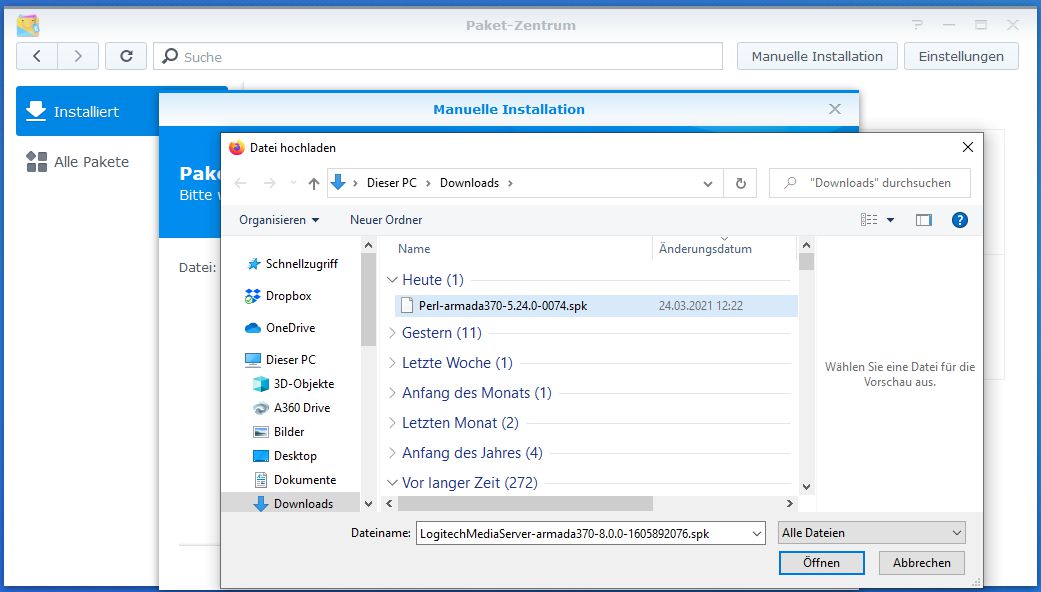1041x592 pixels.
Task: Open view options dropdown arrow
Action: [x=890, y=220]
